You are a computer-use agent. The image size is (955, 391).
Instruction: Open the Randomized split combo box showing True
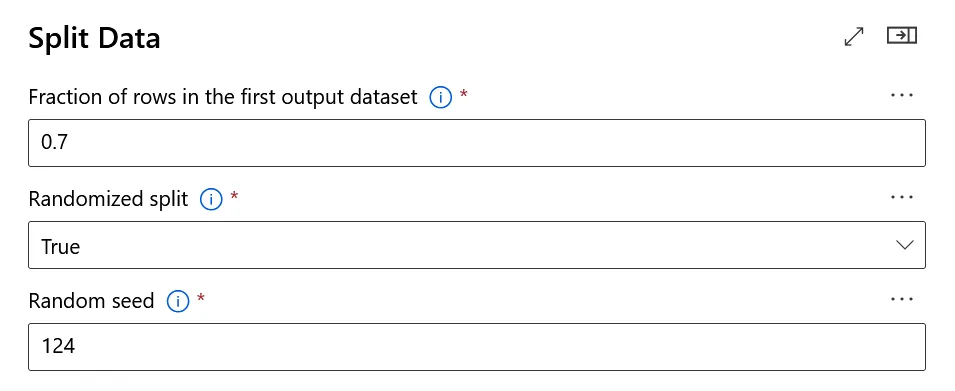tap(477, 245)
